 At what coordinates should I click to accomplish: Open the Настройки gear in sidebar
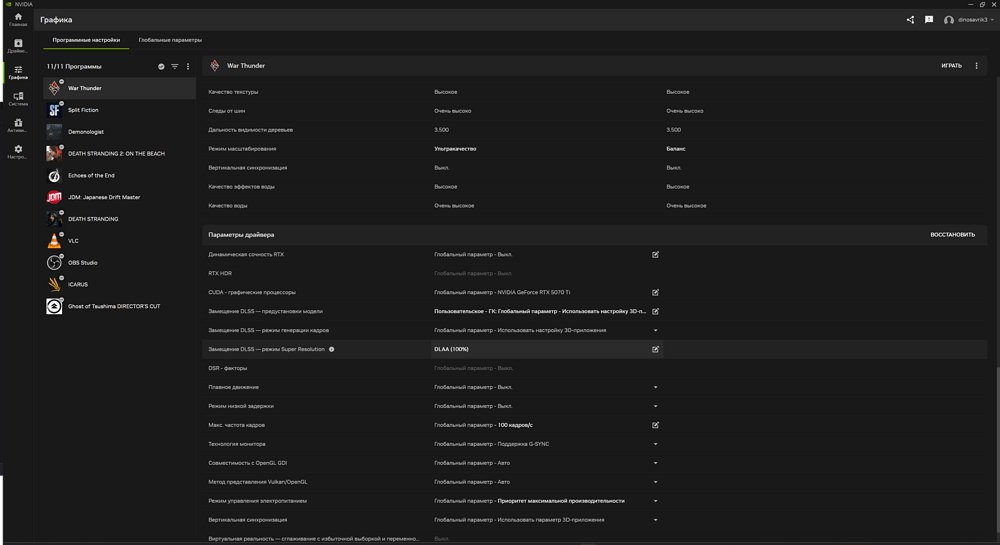pos(18,152)
